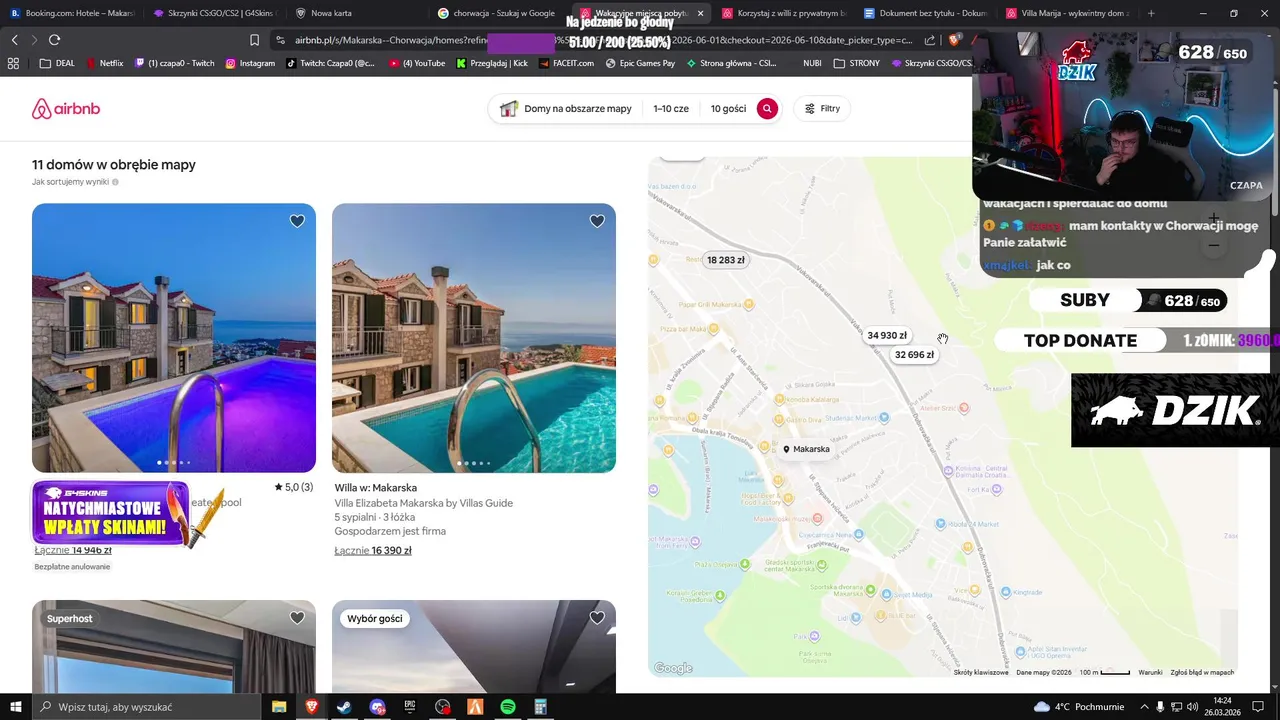Open the Willa w: Makarska listing title
The height and width of the screenshot is (720, 1280).
pos(376,488)
